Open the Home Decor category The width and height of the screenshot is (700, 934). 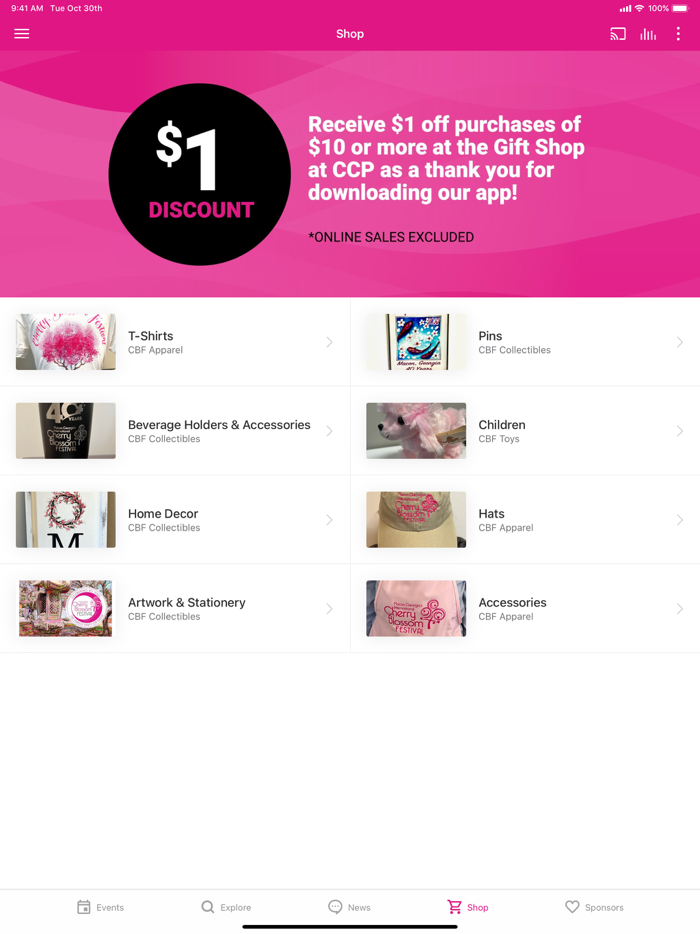coord(175,519)
